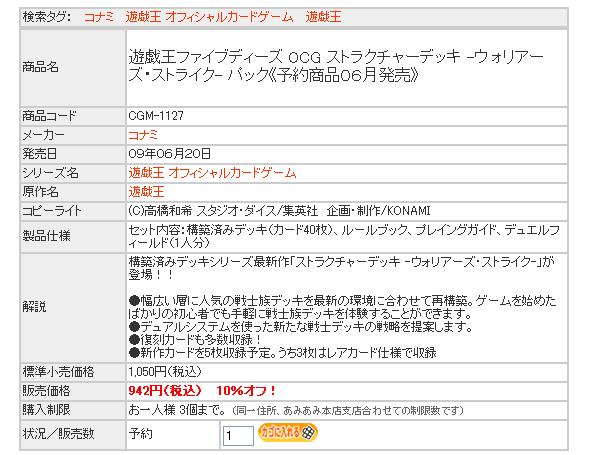
Task: Click the 標準小売価格 row label
Action: 58,372
